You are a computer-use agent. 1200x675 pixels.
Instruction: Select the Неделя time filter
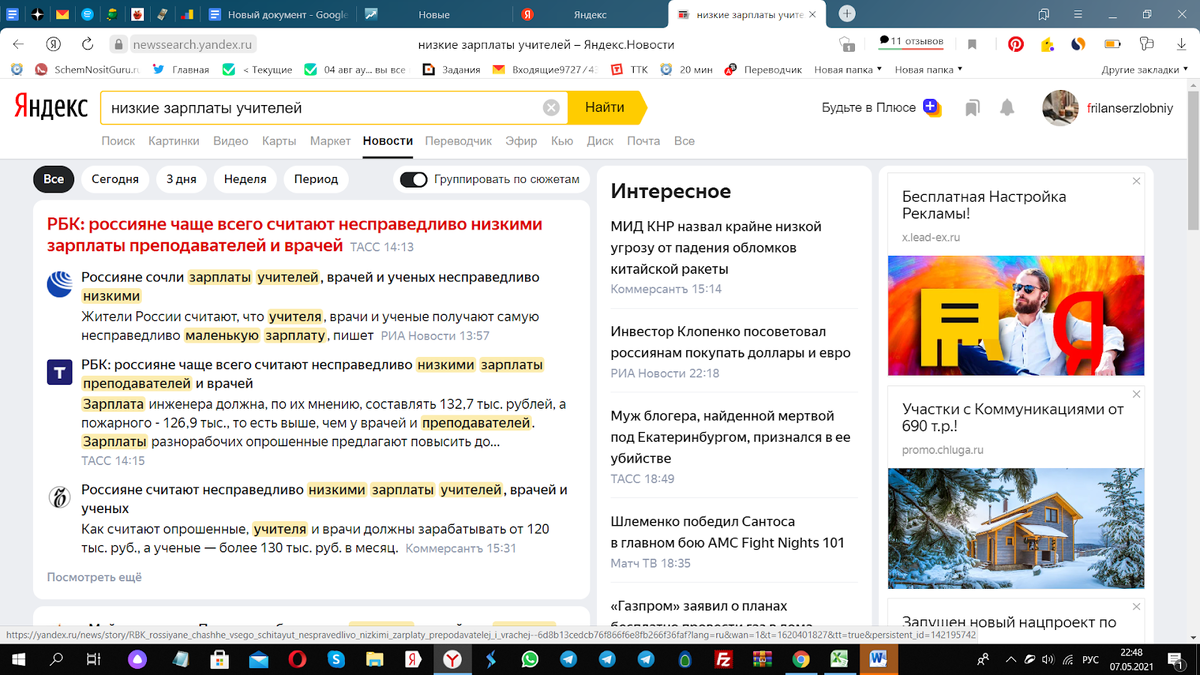245,179
